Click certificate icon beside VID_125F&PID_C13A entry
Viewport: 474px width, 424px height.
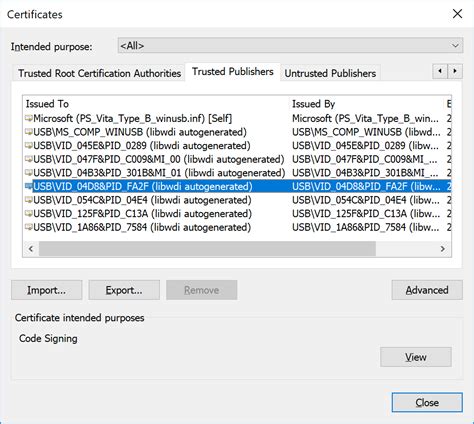[29, 214]
